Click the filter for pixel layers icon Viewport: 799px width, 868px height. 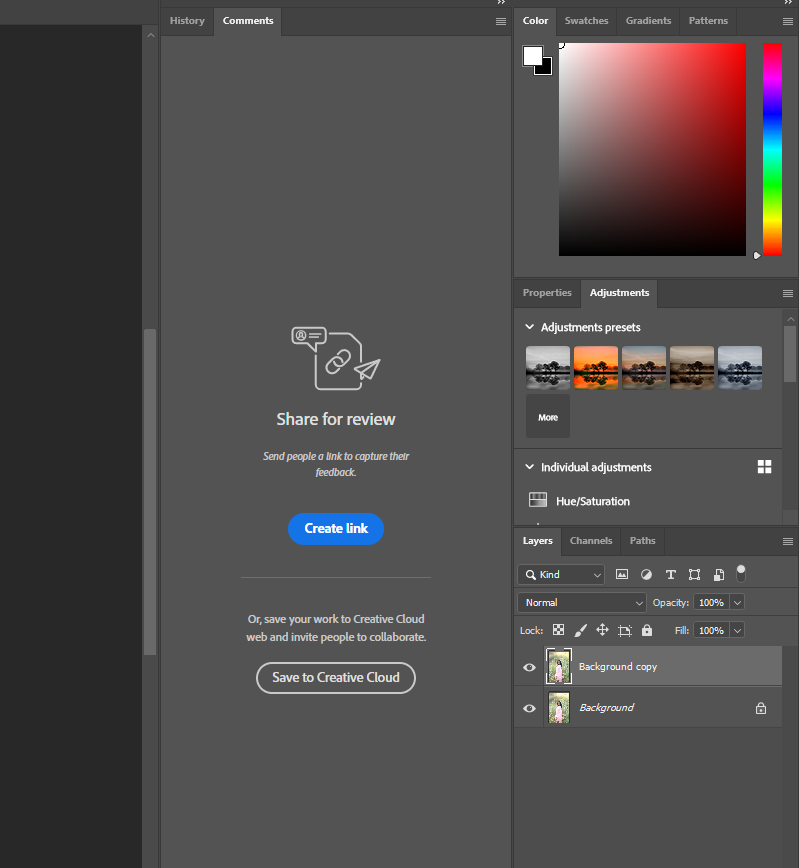pyautogui.click(x=622, y=575)
